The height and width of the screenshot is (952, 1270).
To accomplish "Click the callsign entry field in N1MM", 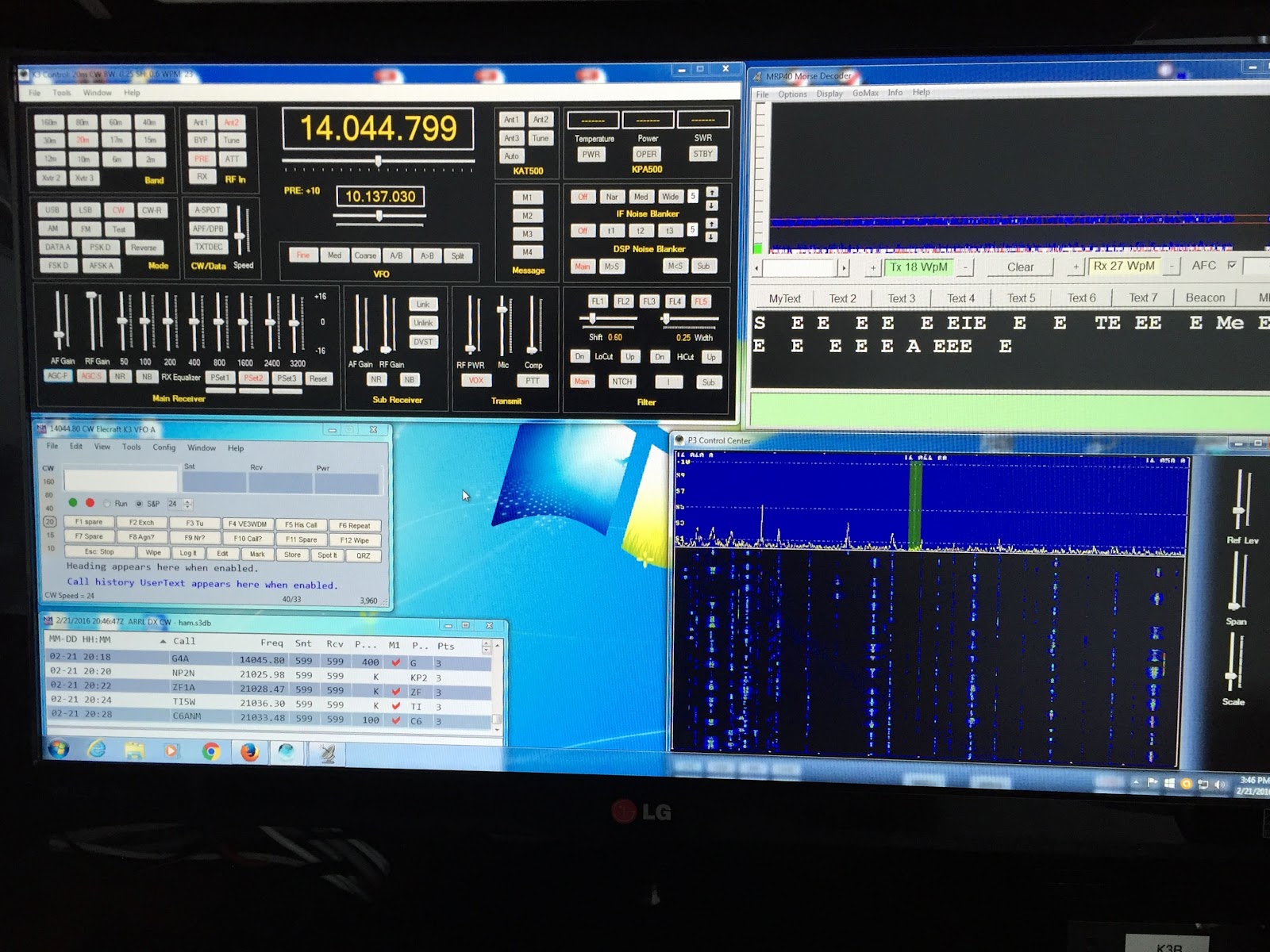I will point(121,481).
